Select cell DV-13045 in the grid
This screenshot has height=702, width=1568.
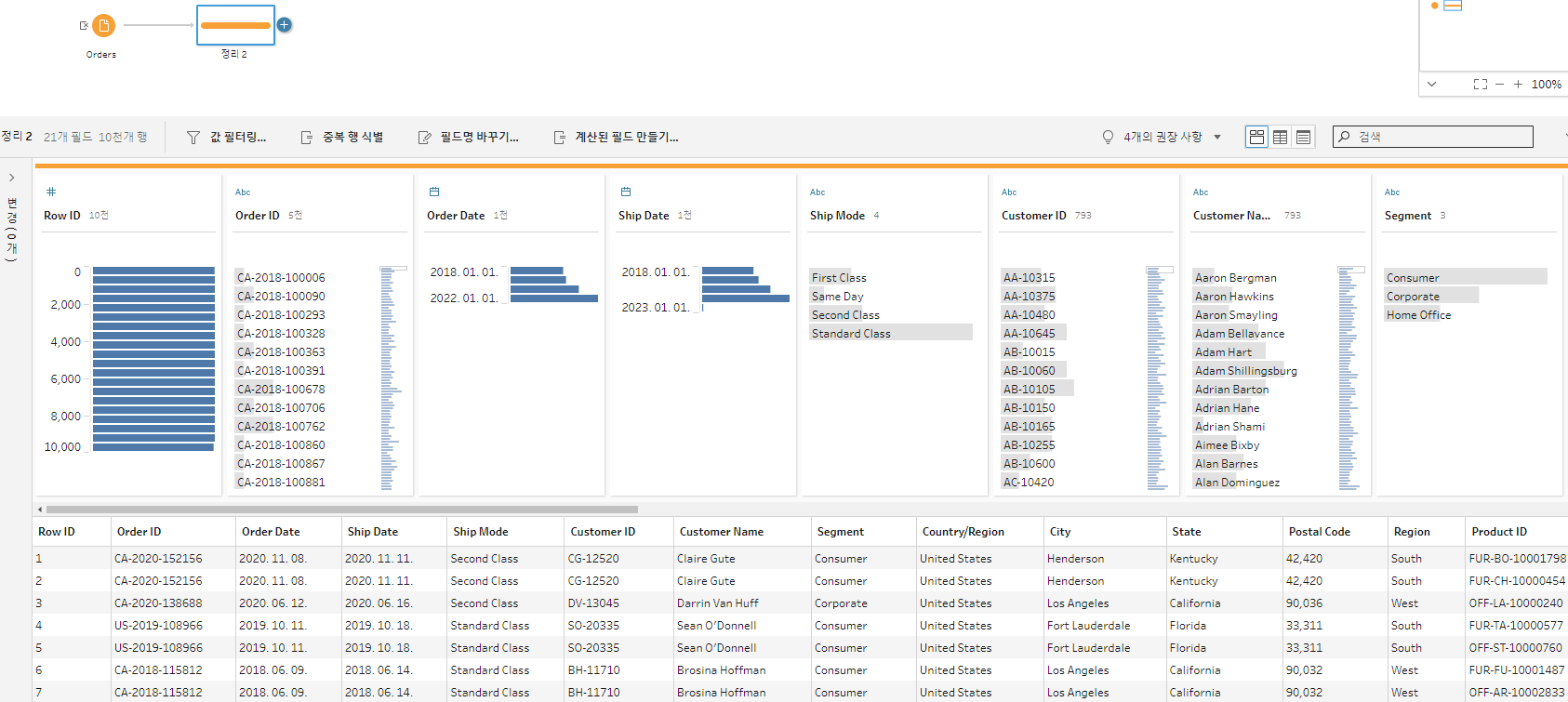[593, 603]
